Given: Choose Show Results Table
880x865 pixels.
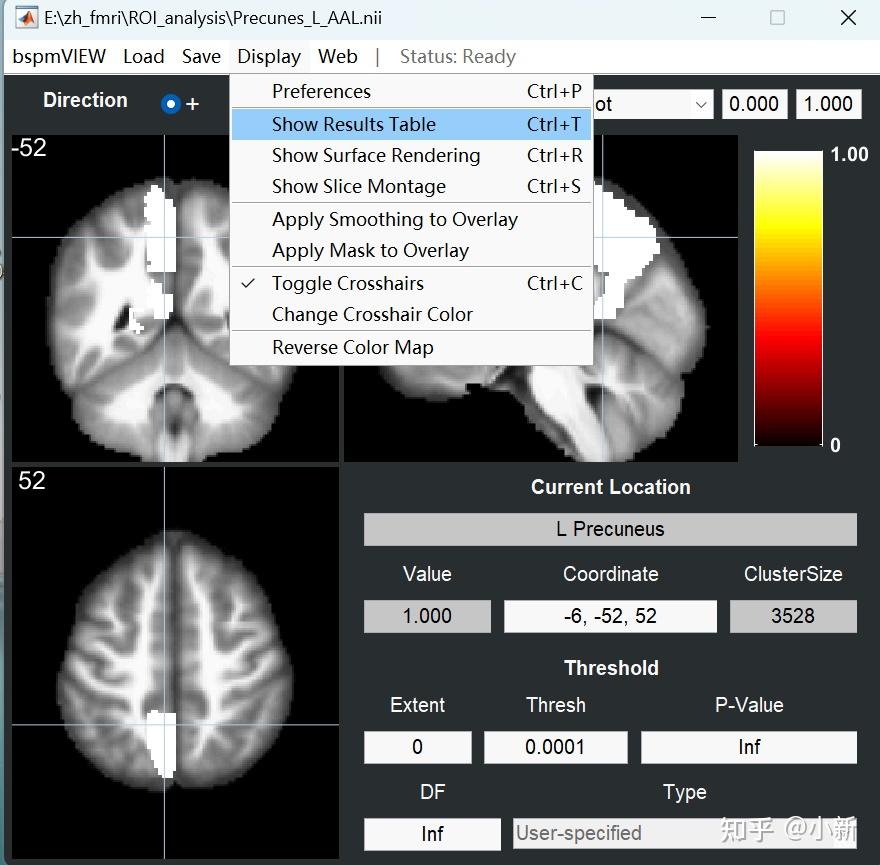Looking at the screenshot, I should pos(412,124).
